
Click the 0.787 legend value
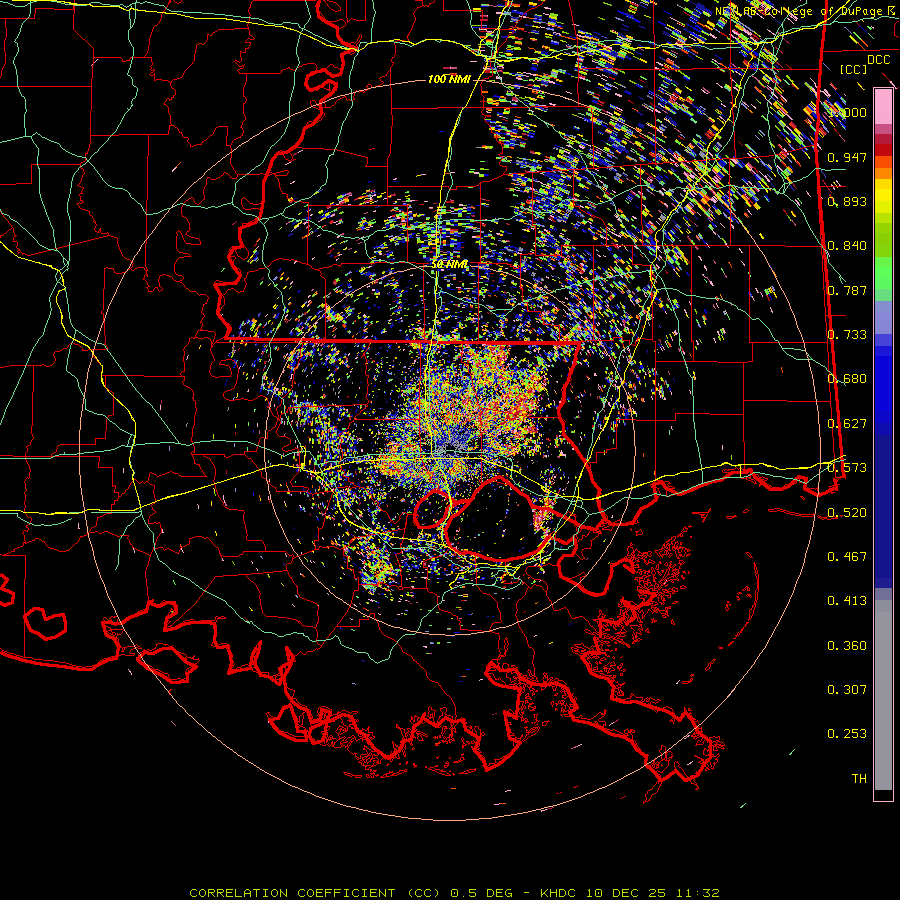click(847, 290)
